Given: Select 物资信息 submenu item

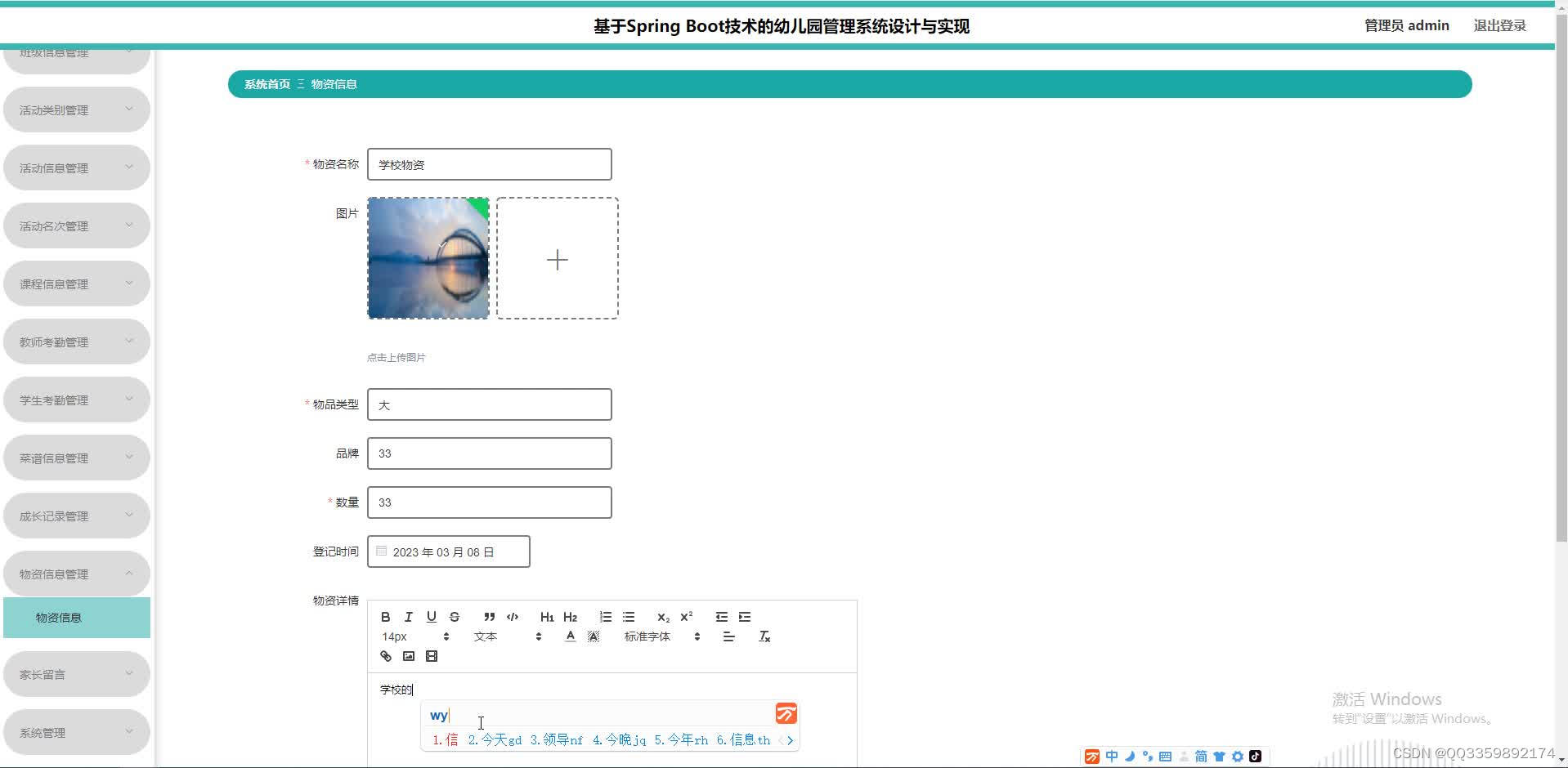Looking at the screenshot, I should point(77,618).
